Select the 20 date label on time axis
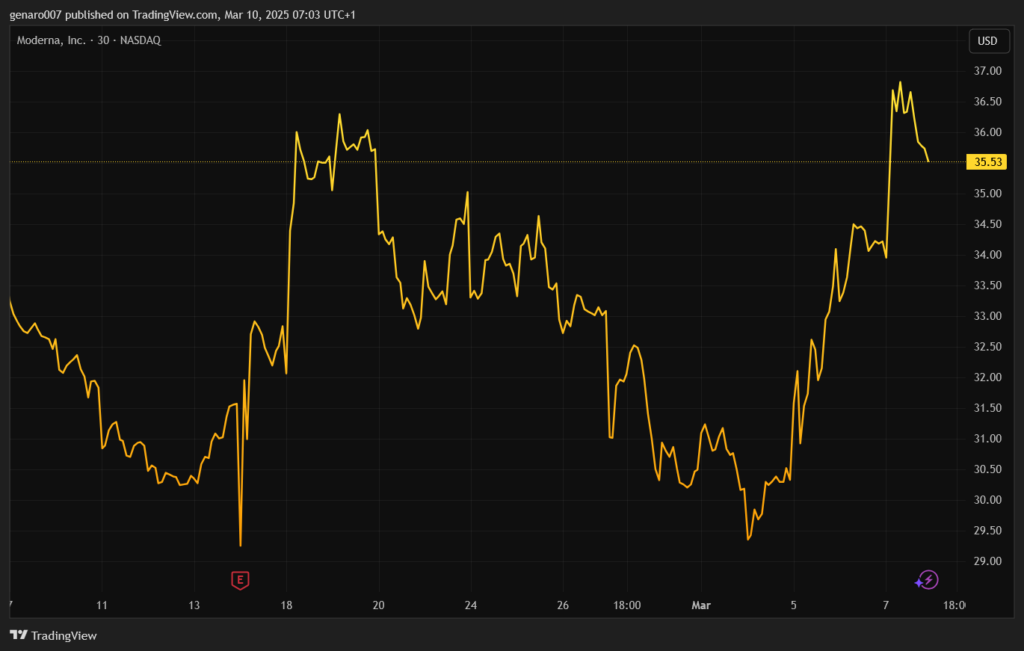Image resolution: width=1024 pixels, height=651 pixels. (378, 605)
